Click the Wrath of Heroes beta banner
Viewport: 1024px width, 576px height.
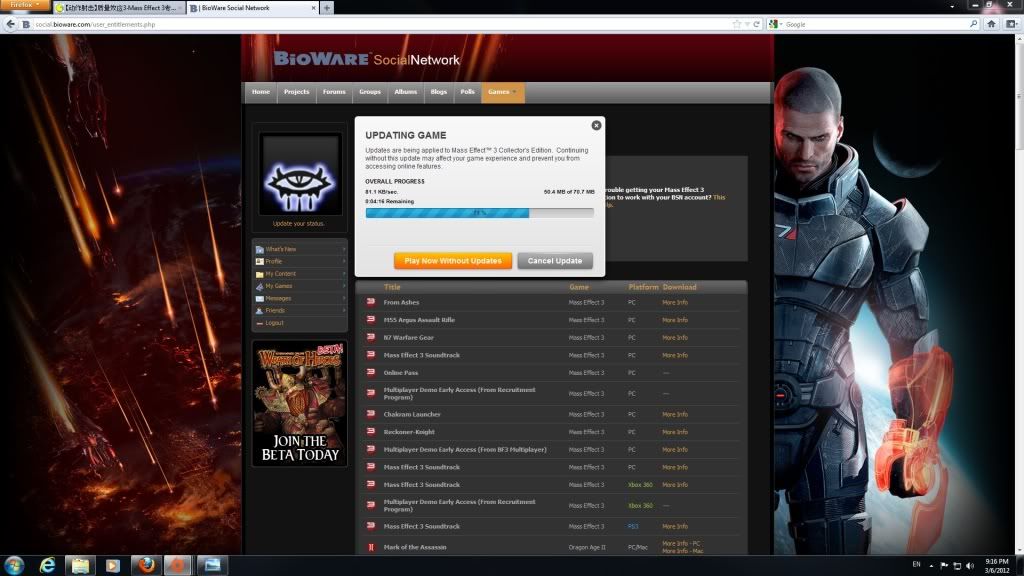click(297, 405)
